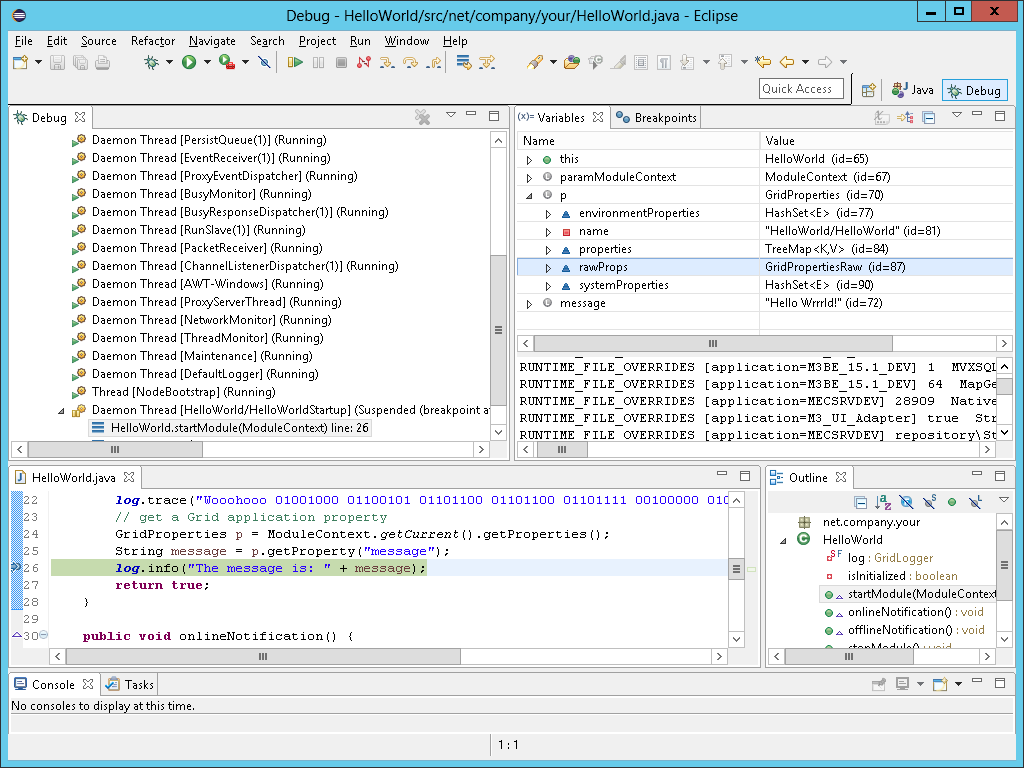Open the Run button dropdown arrow
The image size is (1024, 768).
[207, 62]
